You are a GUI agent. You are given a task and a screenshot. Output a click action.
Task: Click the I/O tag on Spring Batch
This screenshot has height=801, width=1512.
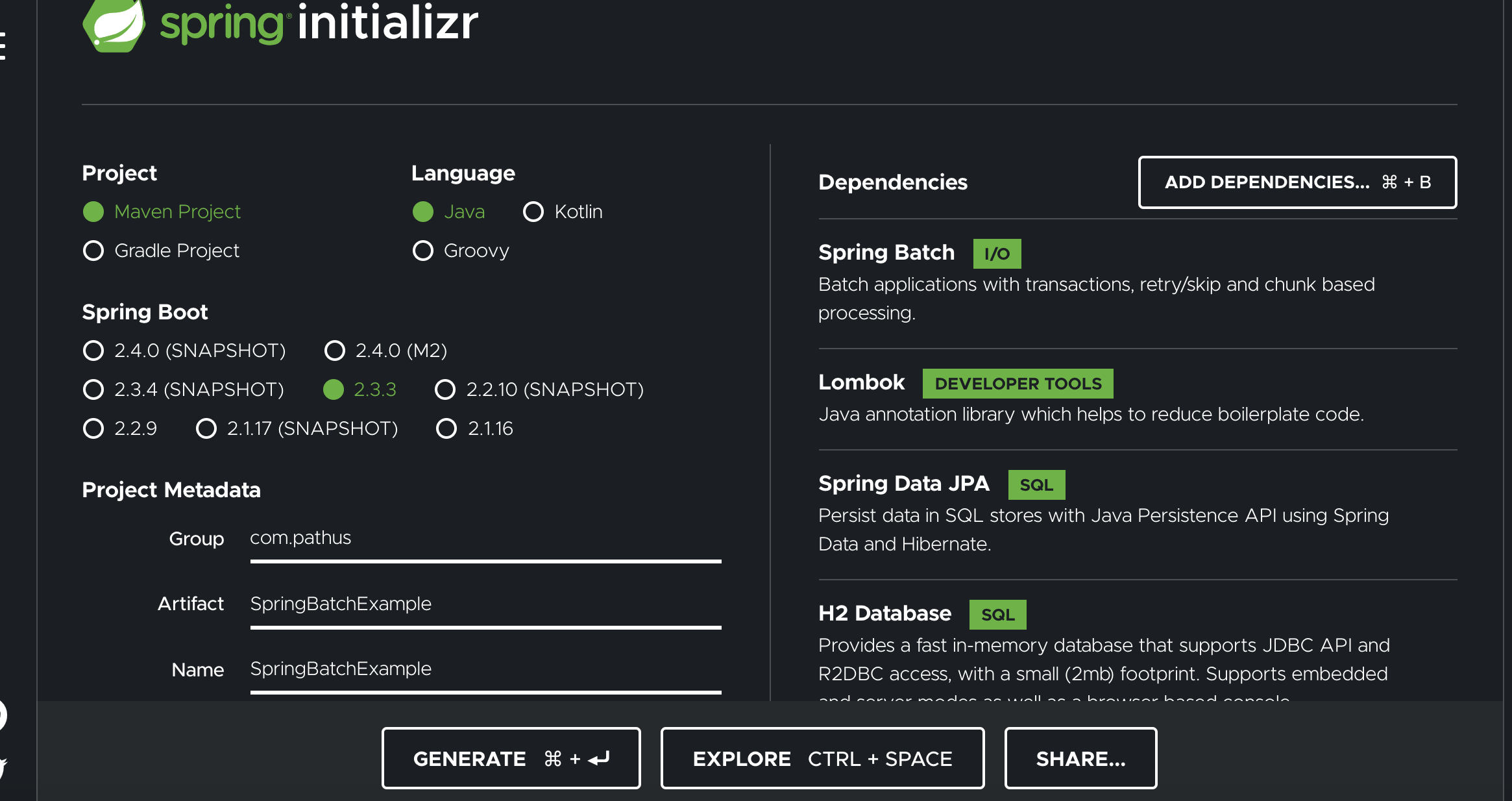[x=997, y=254]
